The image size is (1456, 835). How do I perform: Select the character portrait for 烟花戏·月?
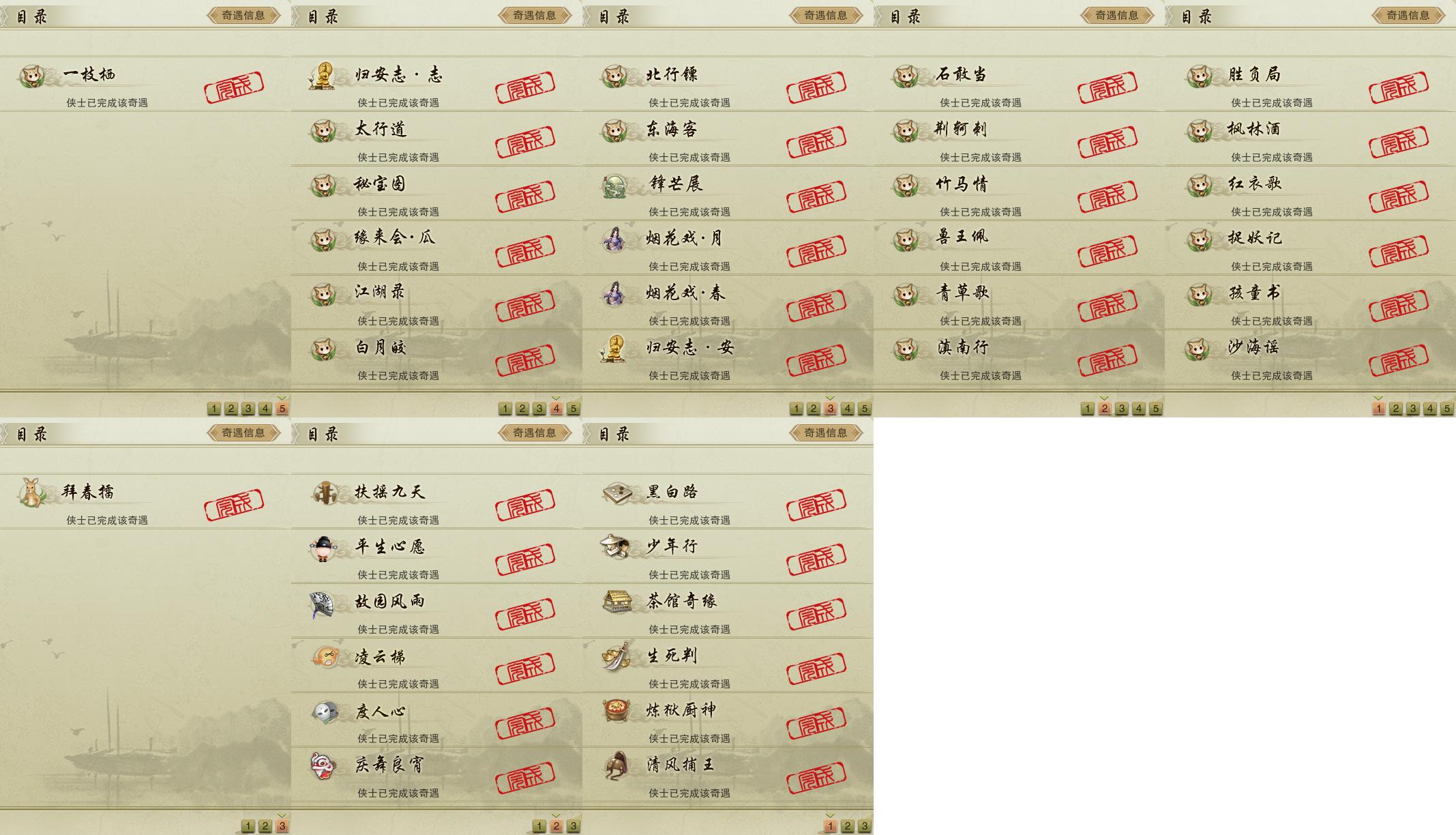pyautogui.click(x=614, y=239)
